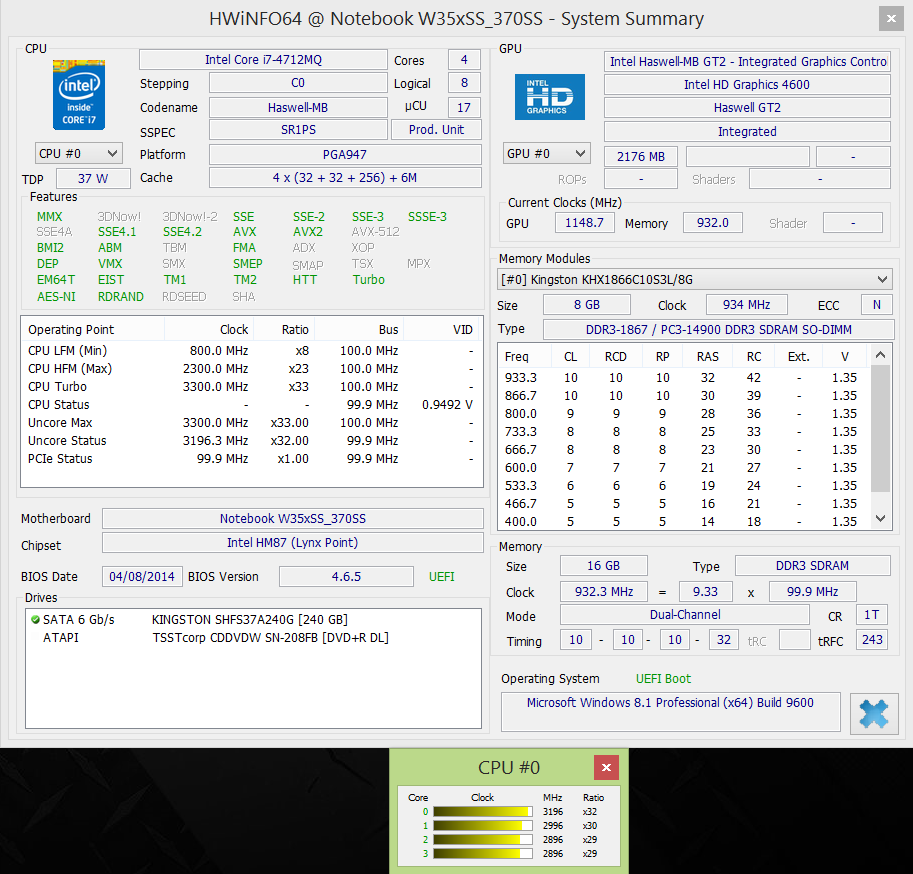
Task: Click the CL column header
Action: point(570,356)
